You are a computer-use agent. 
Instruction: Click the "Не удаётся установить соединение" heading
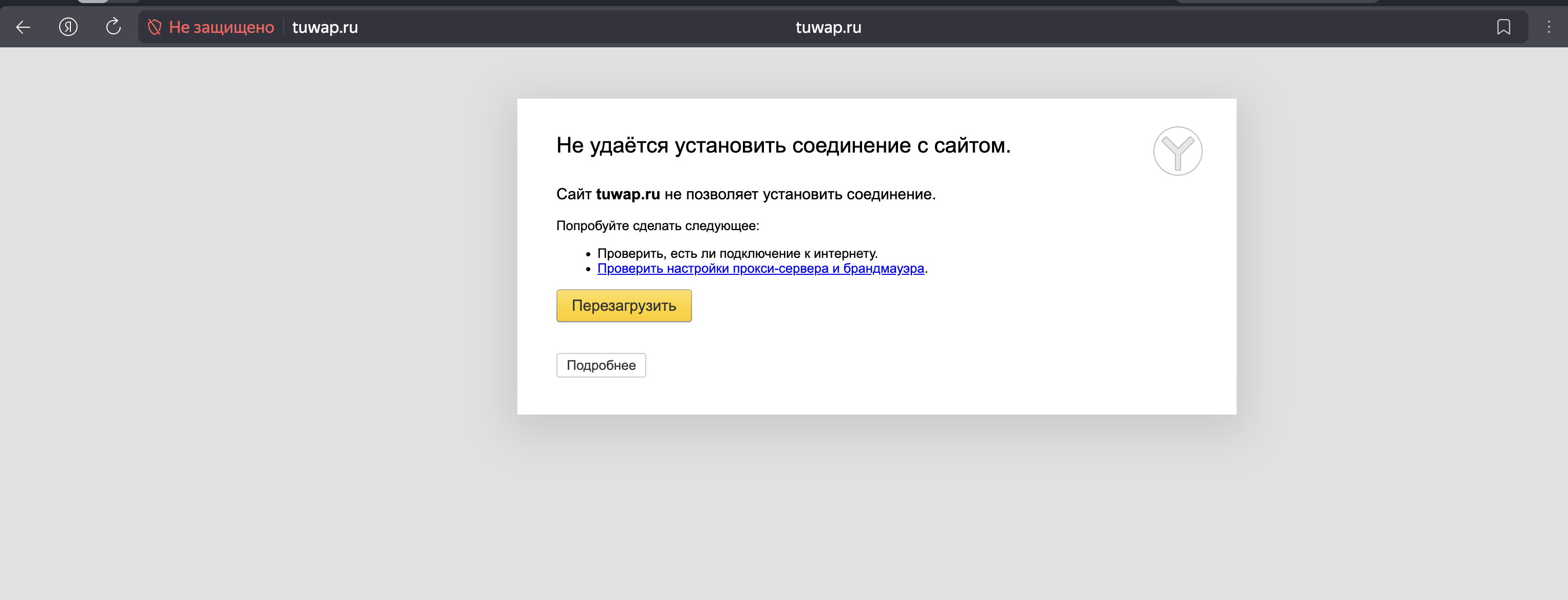[783, 145]
